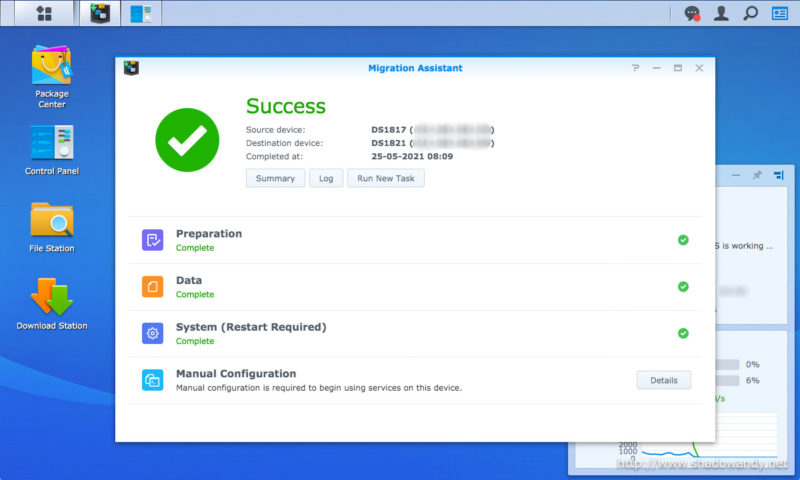Image resolution: width=800 pixels, height=480 pixels.
Task: Click System (Restart Required) title
Action: 251,327
